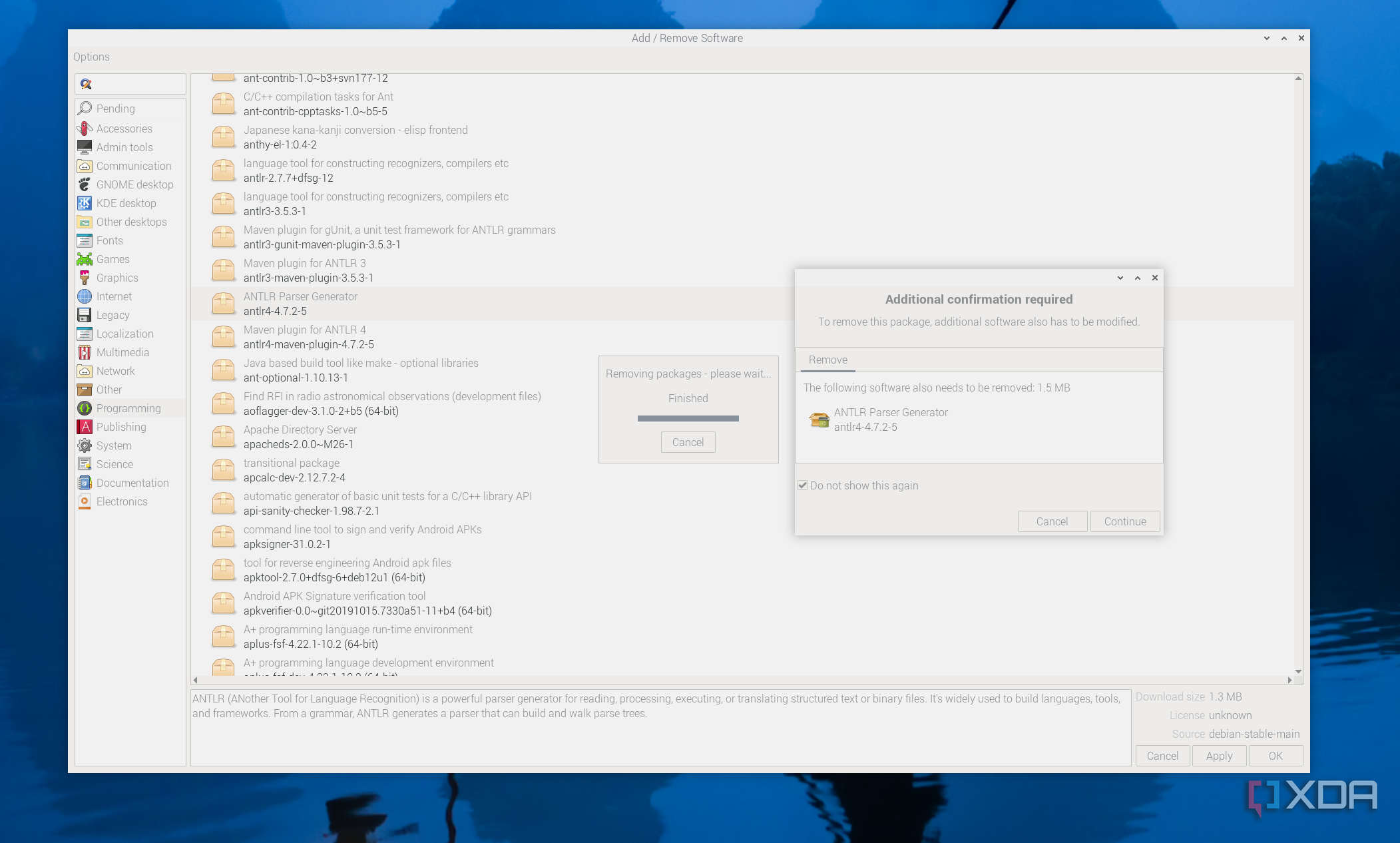Focus the package search field
1400x843 pixels.
point(136,84)
